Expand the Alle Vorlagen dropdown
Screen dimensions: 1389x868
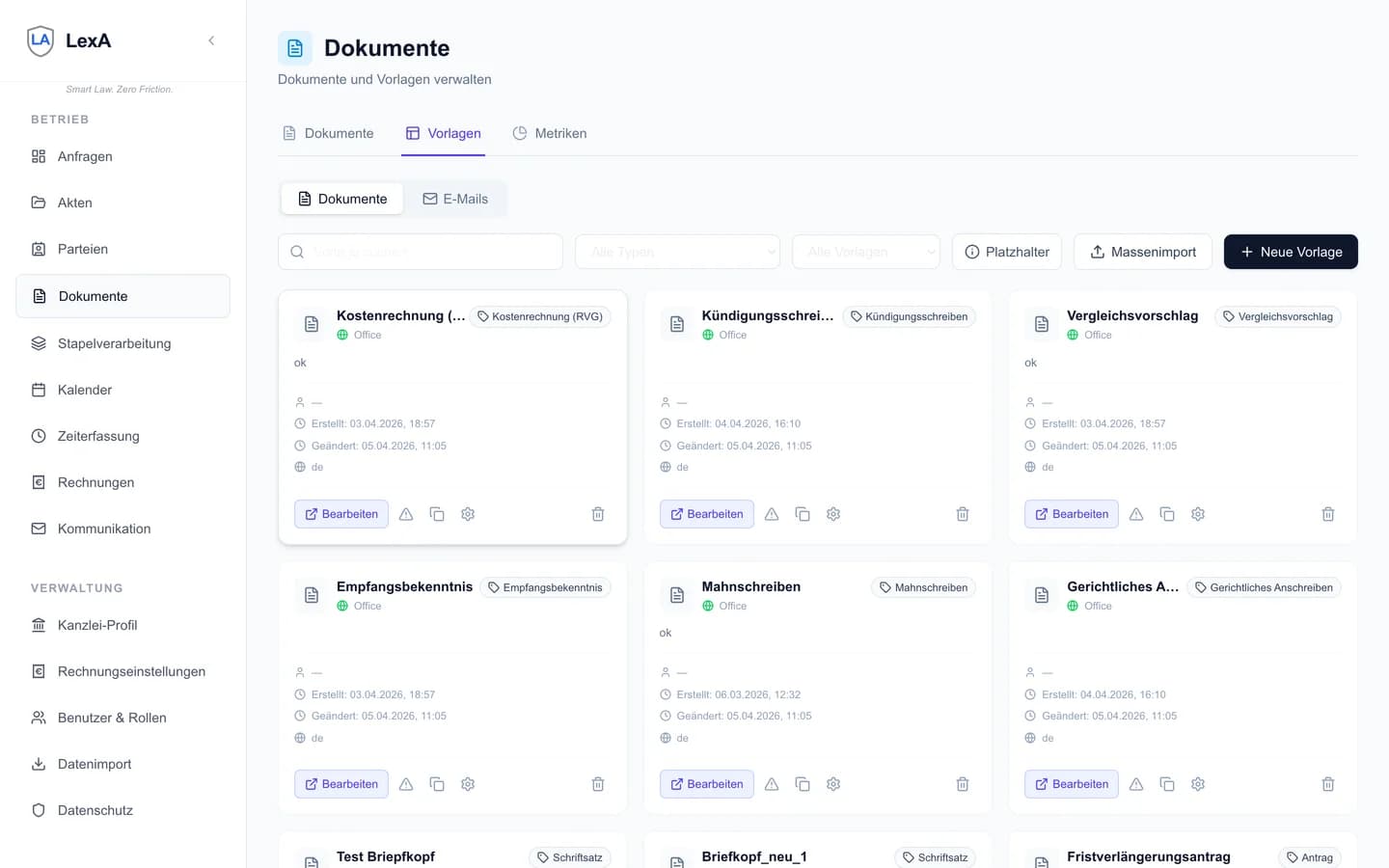tap(865, 252)
